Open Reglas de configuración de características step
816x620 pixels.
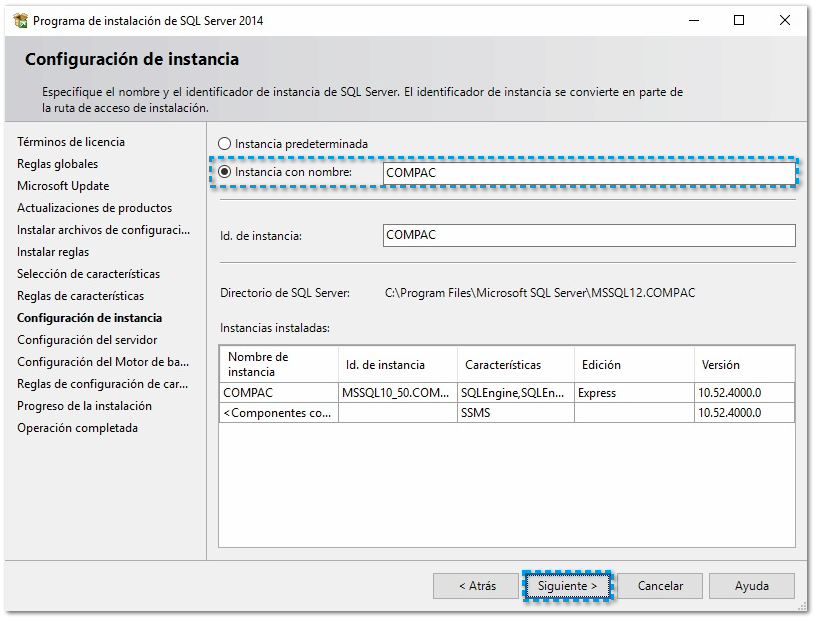click(x=102, y=384)
